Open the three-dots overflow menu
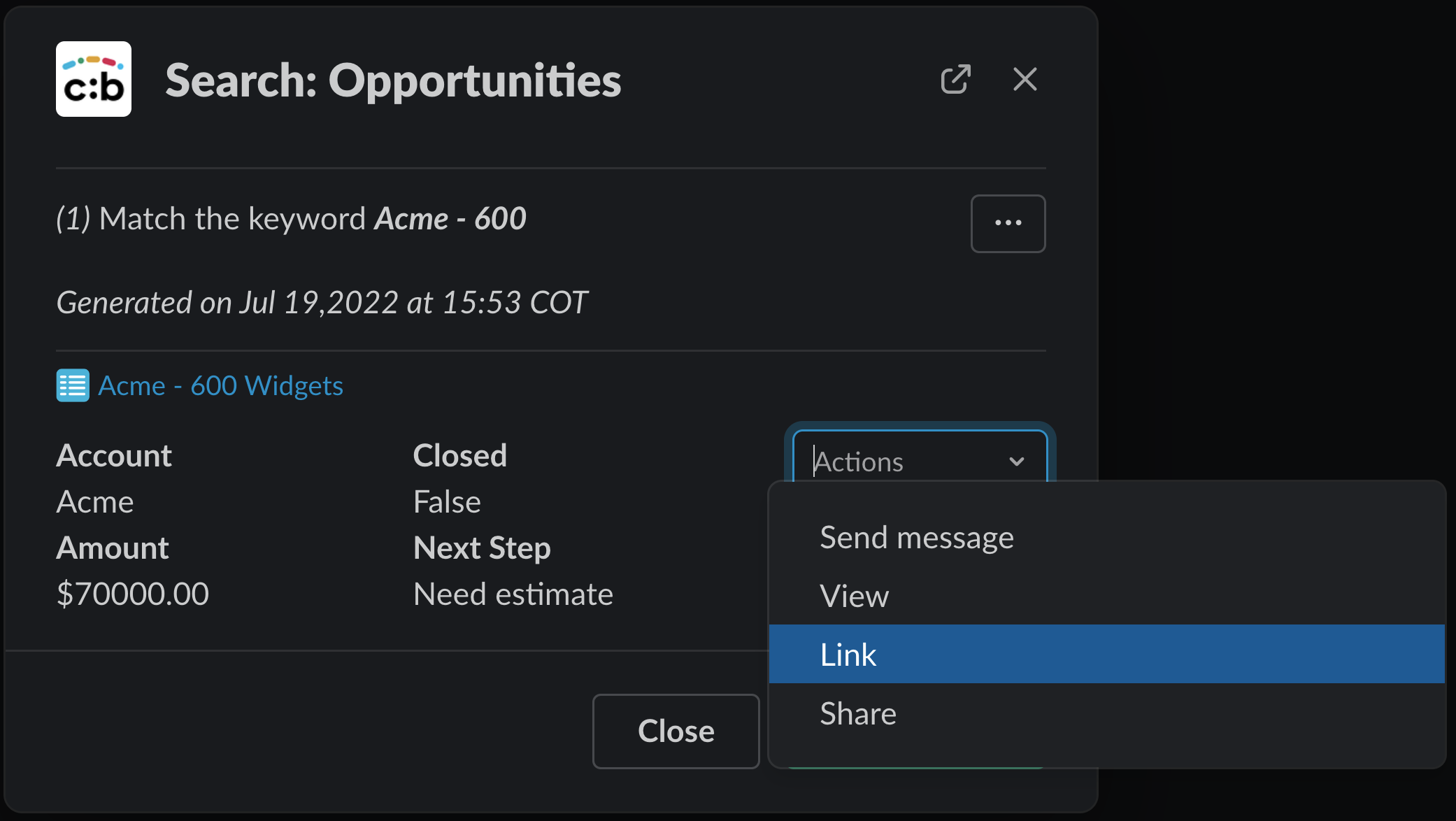This screenshot has width=1456, height=821. (1008, 223)
